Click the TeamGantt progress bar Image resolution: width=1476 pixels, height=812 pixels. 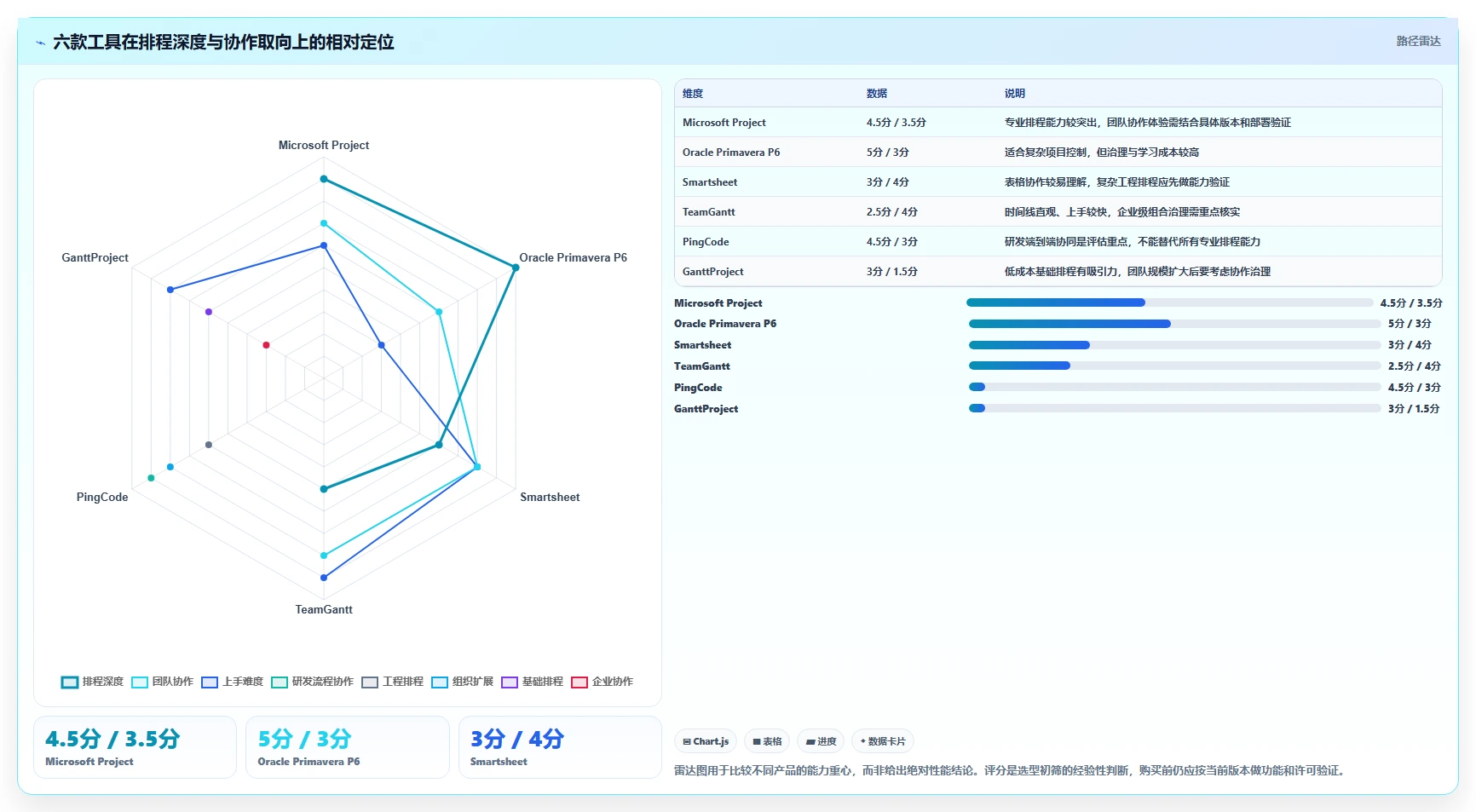coord(1175,366)
